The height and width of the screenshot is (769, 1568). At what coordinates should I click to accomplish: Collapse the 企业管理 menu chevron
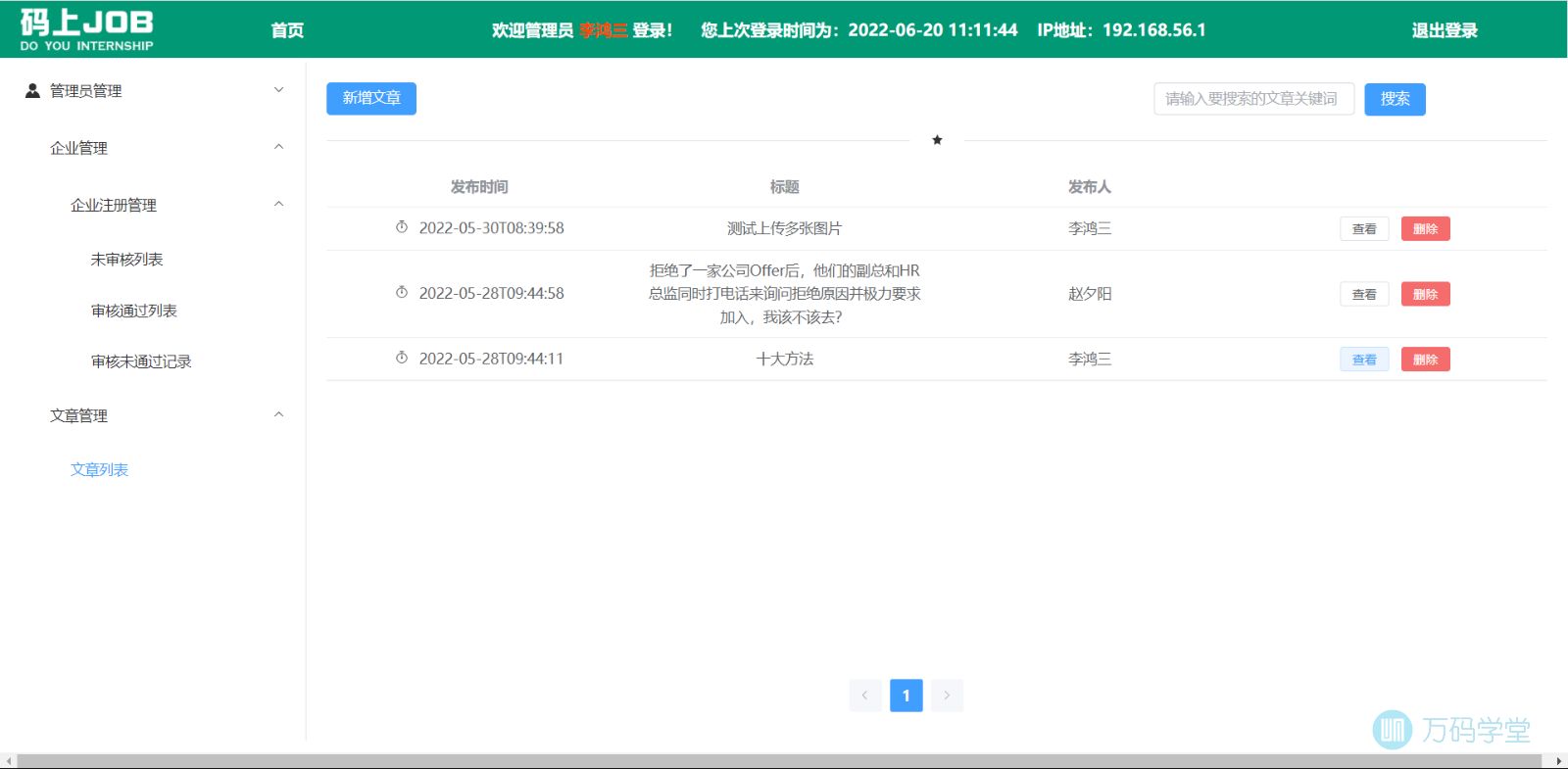278,147
